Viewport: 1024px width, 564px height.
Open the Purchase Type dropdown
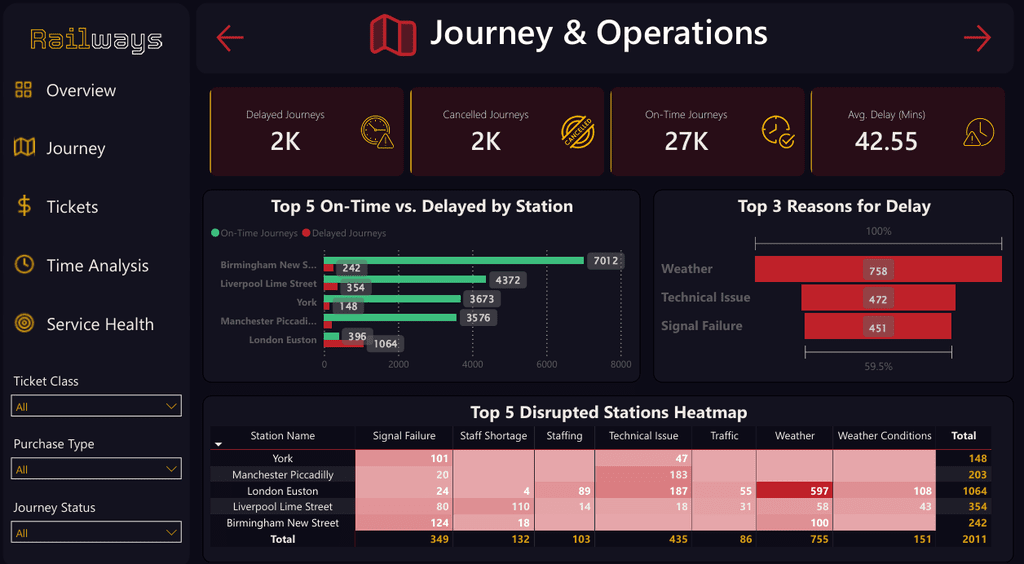pyautogui.click(x=96, y=469)
